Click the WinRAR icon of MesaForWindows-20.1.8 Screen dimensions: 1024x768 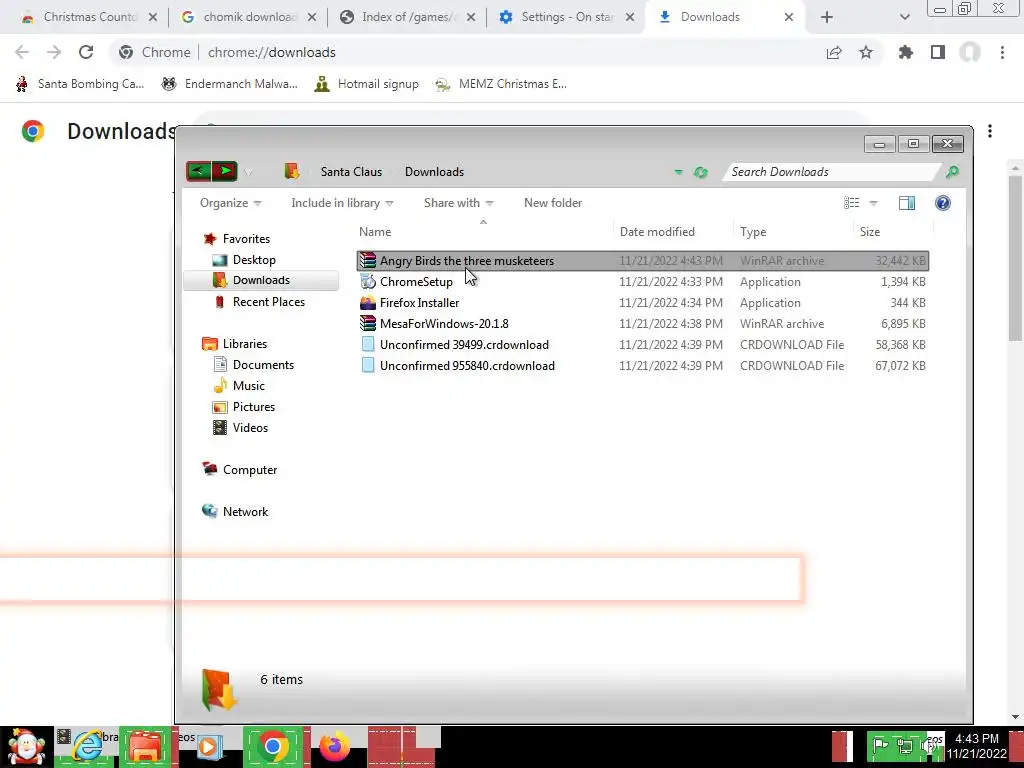coord(368,323)
